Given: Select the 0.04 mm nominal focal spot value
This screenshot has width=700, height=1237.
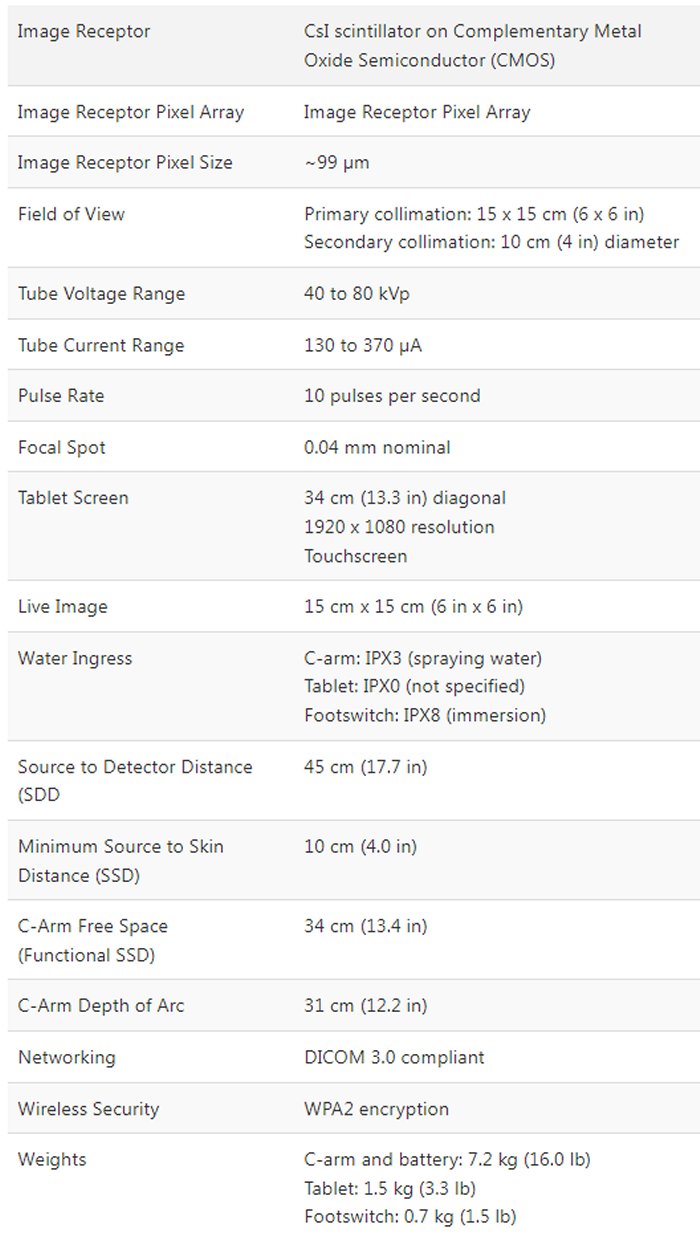Looking at the screenshot, I should [x=377, y=447].
